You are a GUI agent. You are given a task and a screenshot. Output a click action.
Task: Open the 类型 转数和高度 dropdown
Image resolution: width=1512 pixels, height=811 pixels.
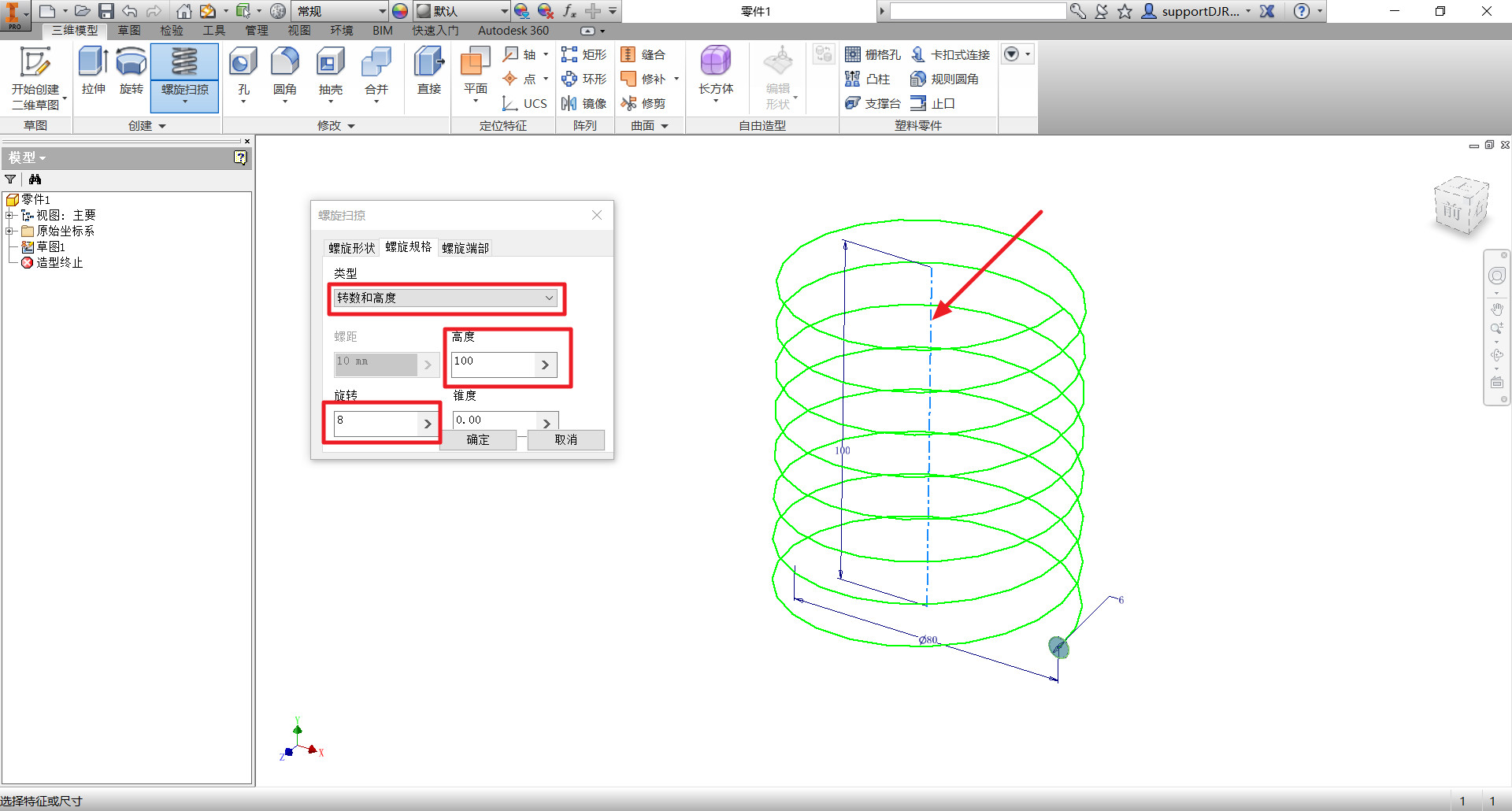point(447,298)
